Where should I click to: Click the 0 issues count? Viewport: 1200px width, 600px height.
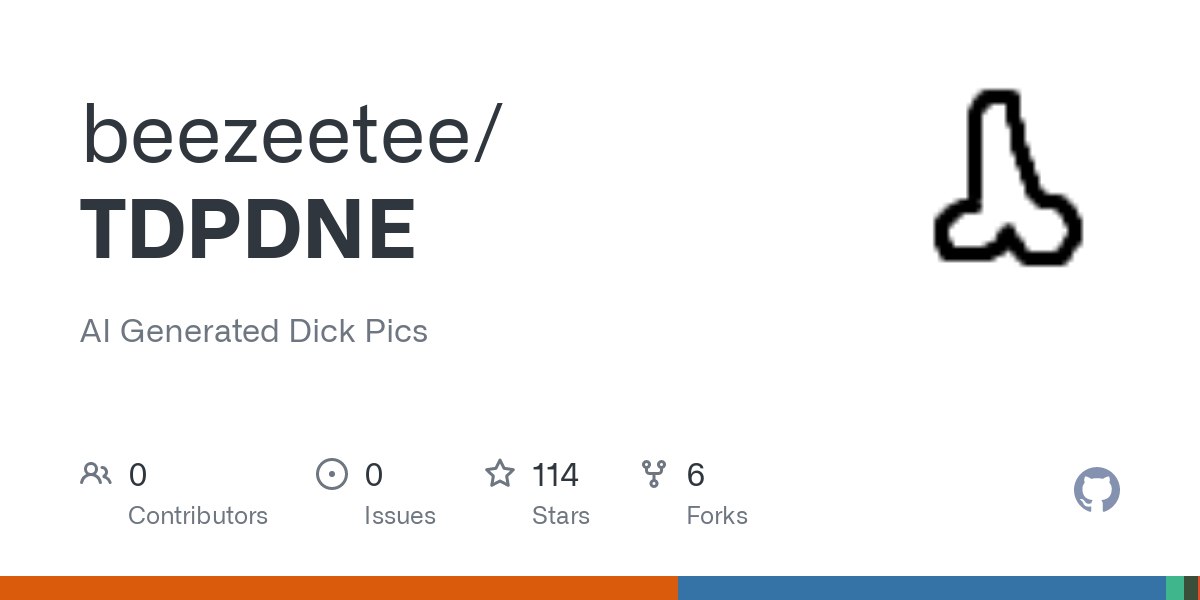coord(373,474)
